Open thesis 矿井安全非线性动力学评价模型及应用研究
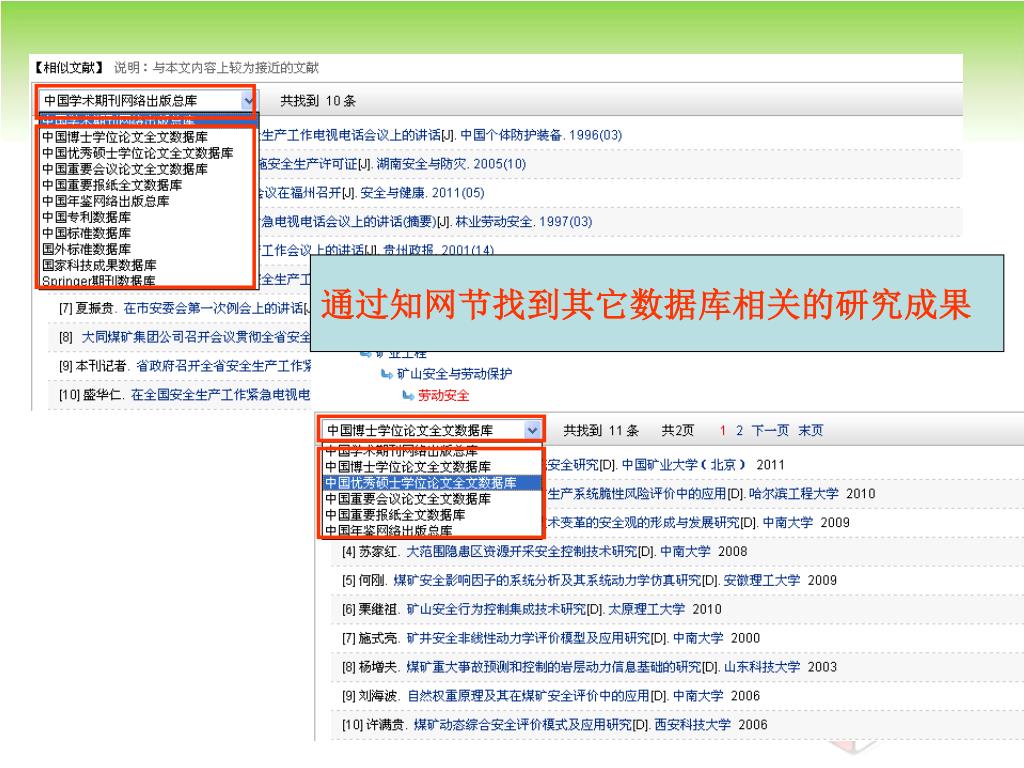 [x=528, y=637]
